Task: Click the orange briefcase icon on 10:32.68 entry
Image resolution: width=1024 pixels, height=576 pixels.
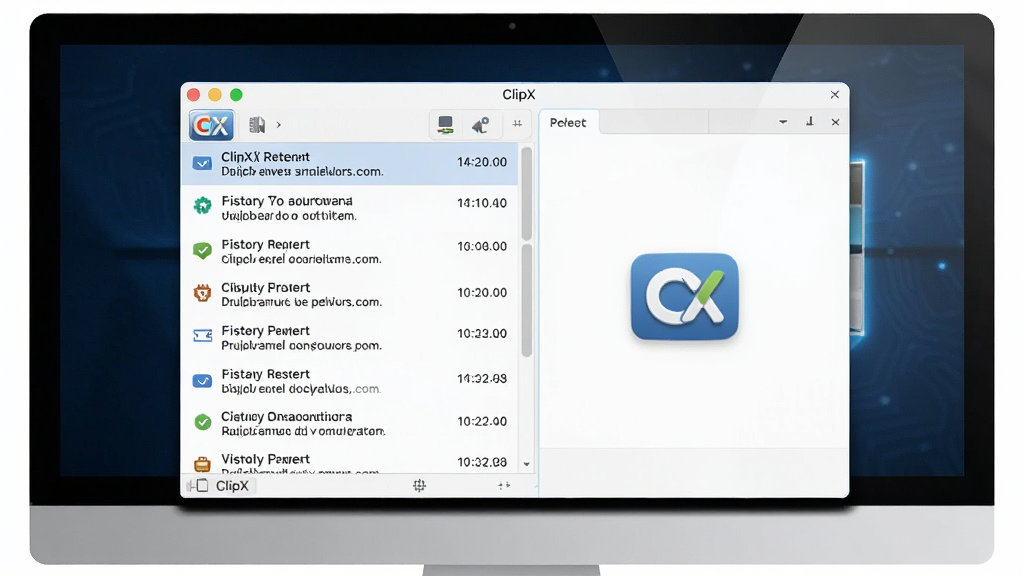Action: [202, 464]
